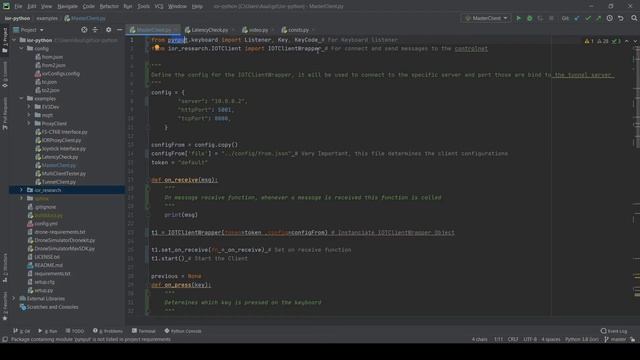Select MasterClient.py in project tree
This screenshot has height=360, width=640.
point(56,165)
